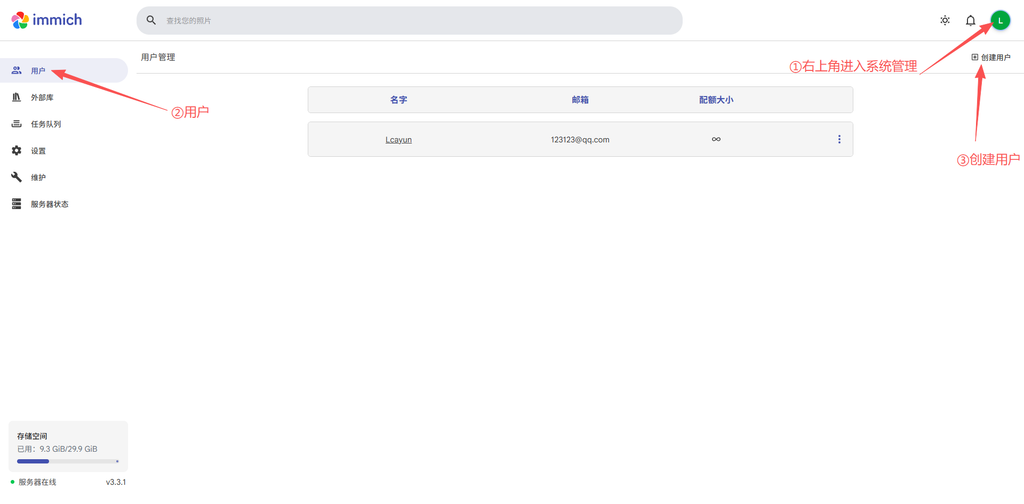Focus the photo search field

pyautogui.click(x=409, y=20)
